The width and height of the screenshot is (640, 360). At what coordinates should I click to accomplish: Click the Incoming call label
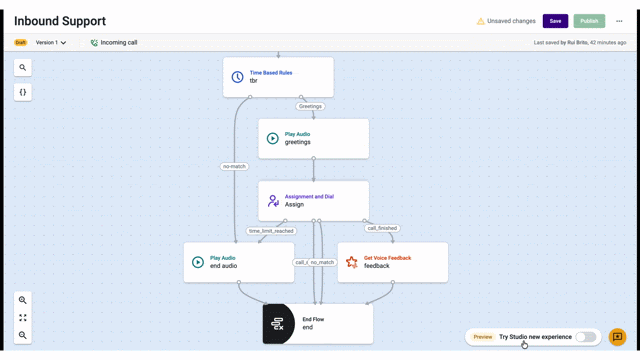(x=119, y=42)
